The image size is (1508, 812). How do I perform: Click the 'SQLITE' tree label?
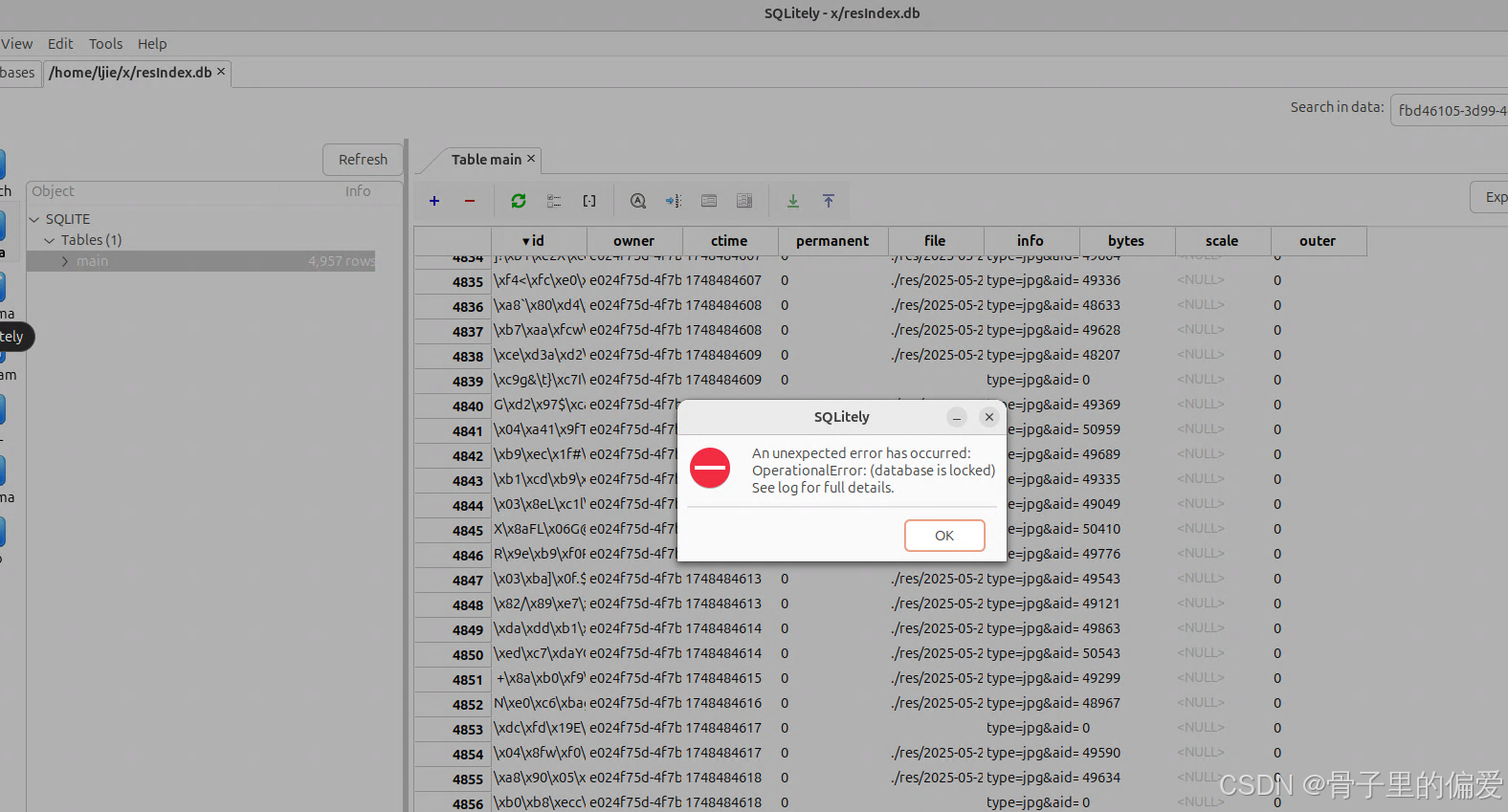point(68,219)
